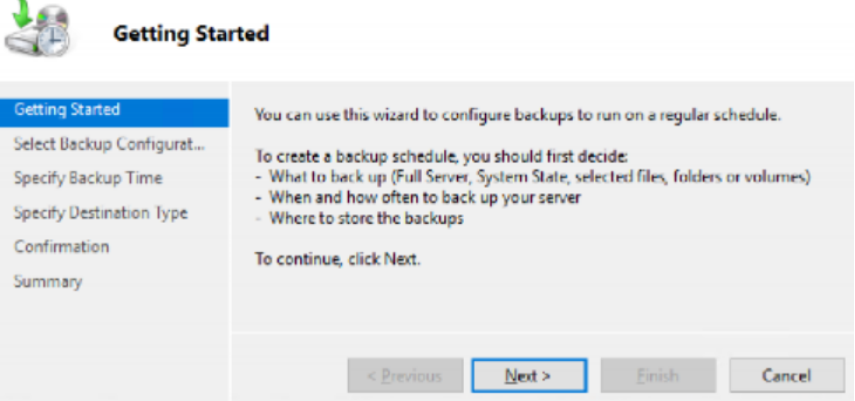Viewport: 855px width, 401px height.
Task: Click the 'What to back up' bullet line
Action: click(533, 178)
